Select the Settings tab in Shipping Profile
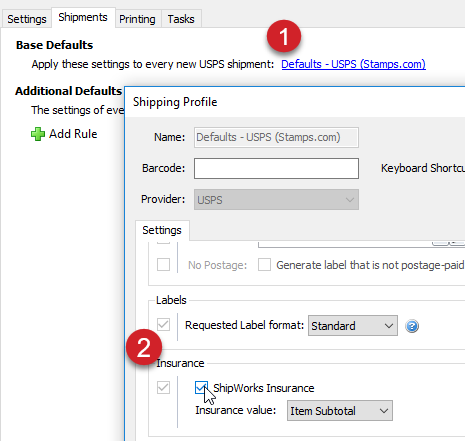465x441 pixels. [x=162, y=230]
